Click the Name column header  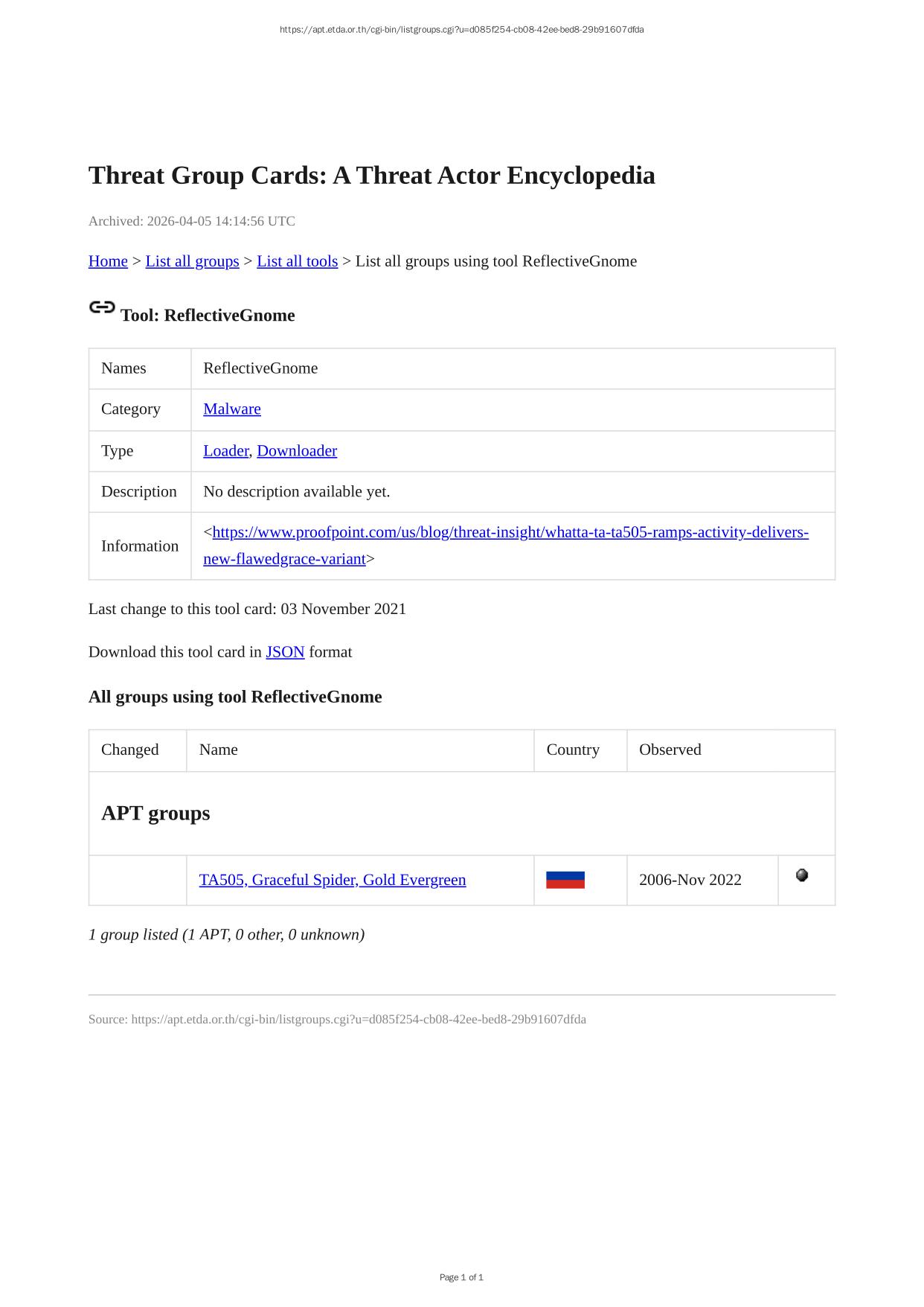click(x=218, y=750)
